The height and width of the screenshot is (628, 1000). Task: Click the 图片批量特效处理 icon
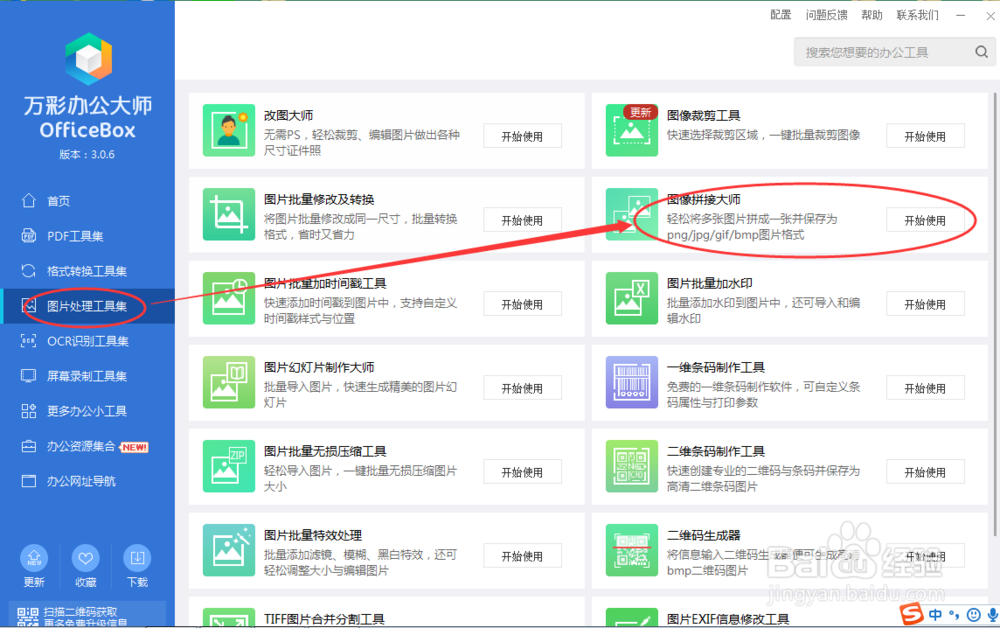pos(229,550)
